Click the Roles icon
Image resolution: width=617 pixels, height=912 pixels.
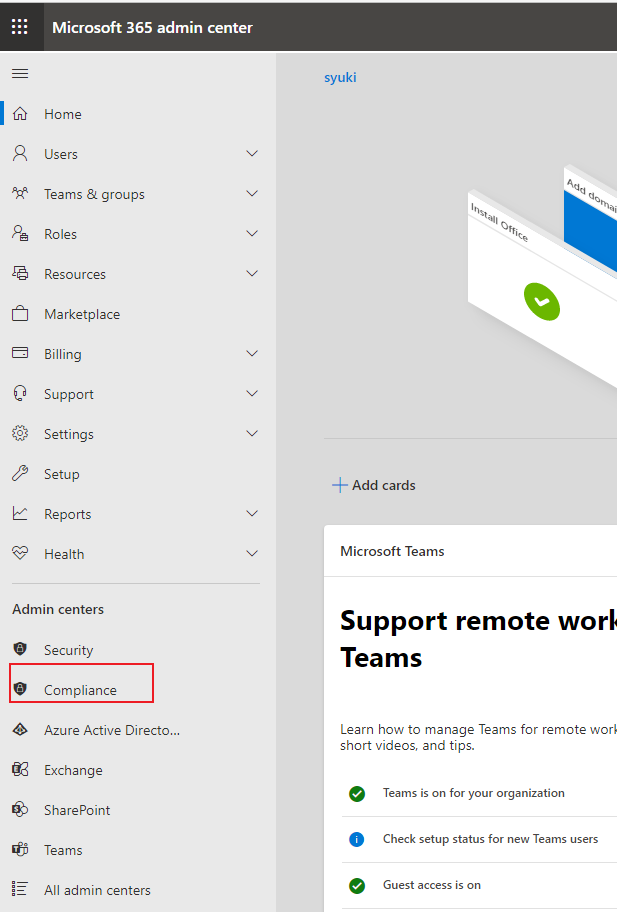[x=20, y=233]
